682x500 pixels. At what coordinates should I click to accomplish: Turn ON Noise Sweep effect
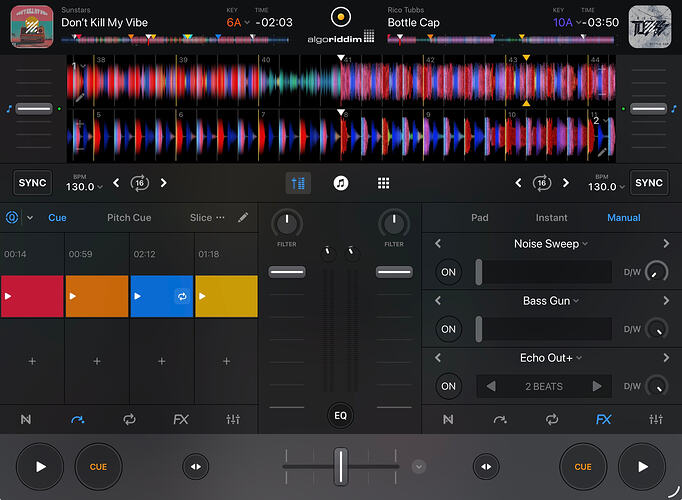click(448, 272)
